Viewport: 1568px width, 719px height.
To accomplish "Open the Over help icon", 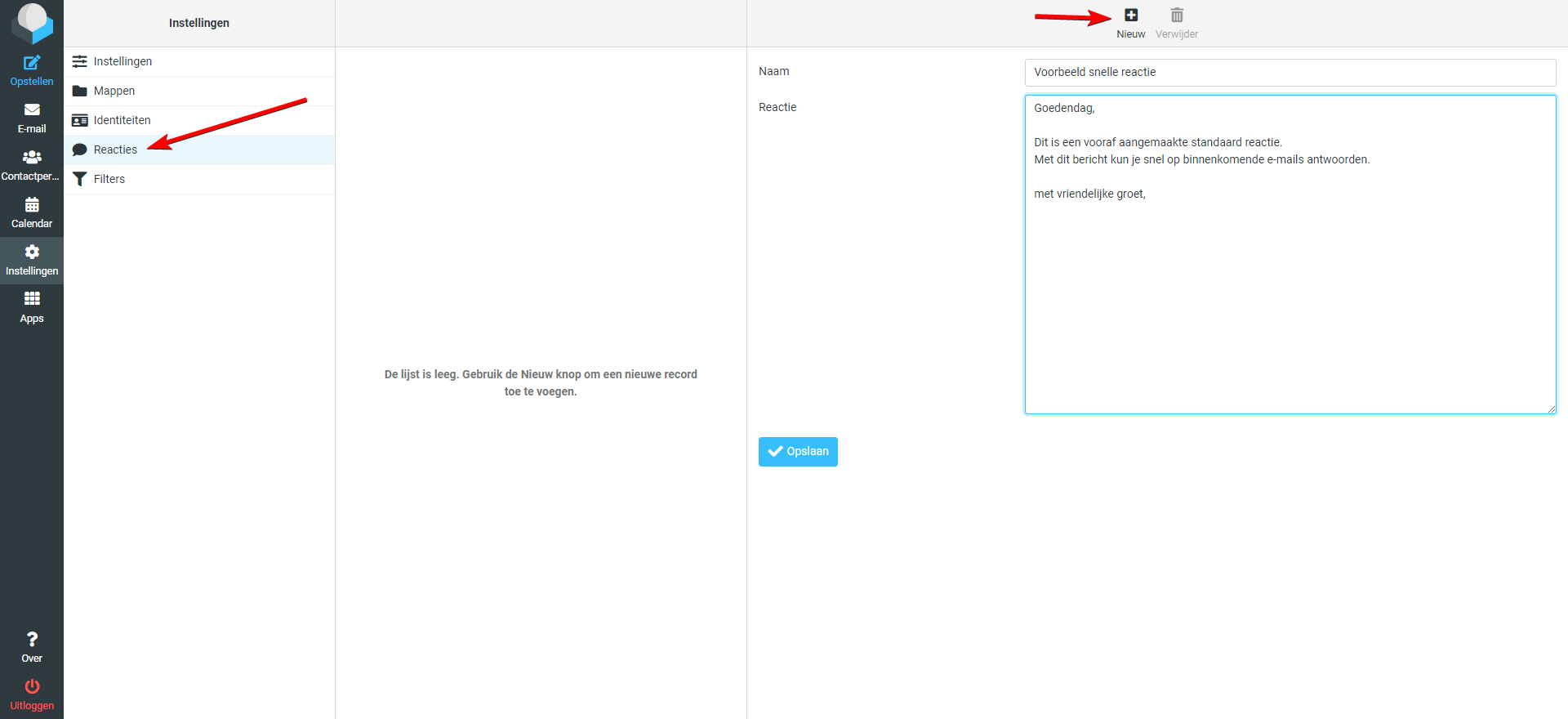I will [x=32, y=640].
